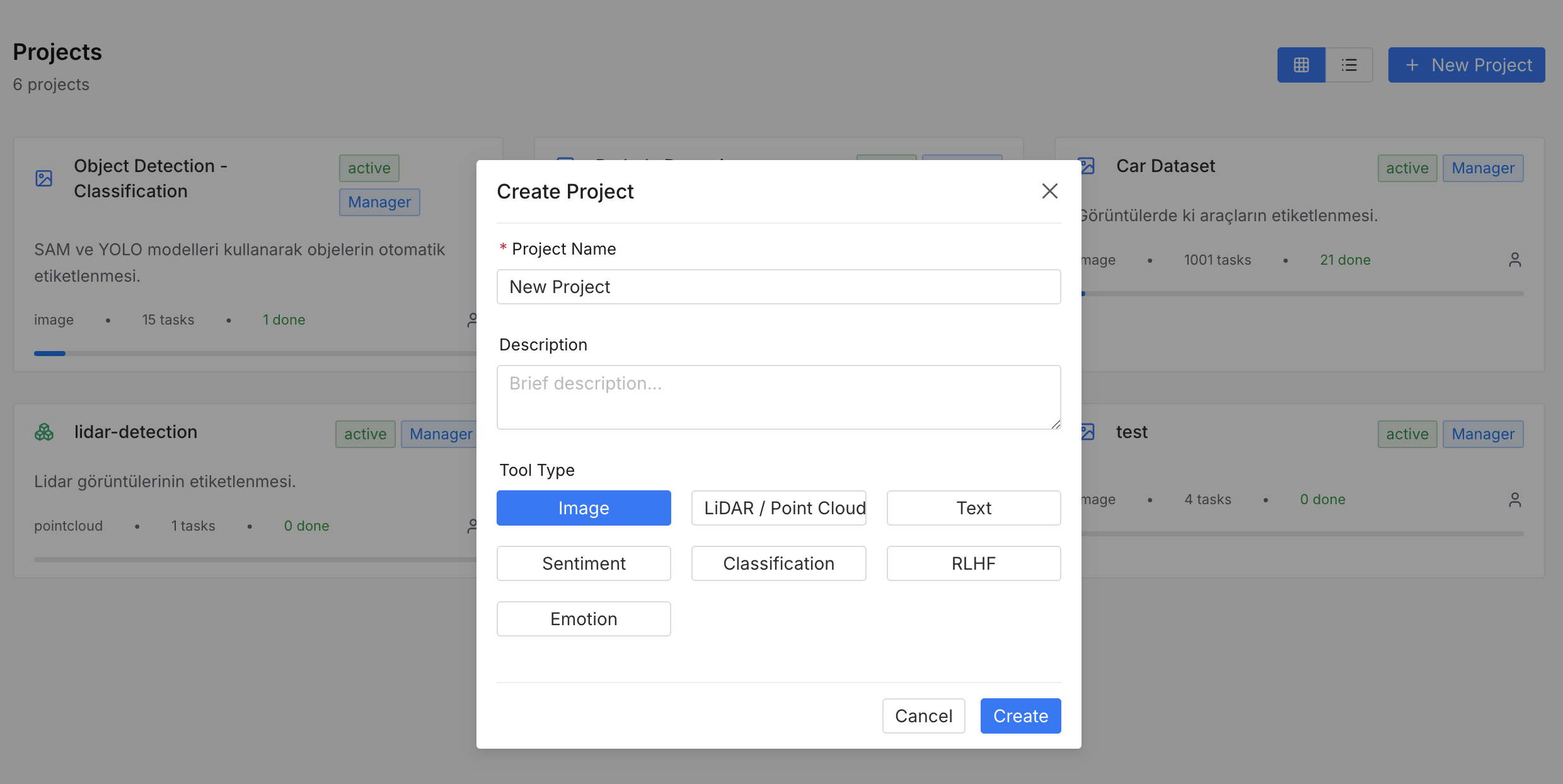Select the RLHF tool type
This screenshot has width=1563, height=784.
(973, 563)
